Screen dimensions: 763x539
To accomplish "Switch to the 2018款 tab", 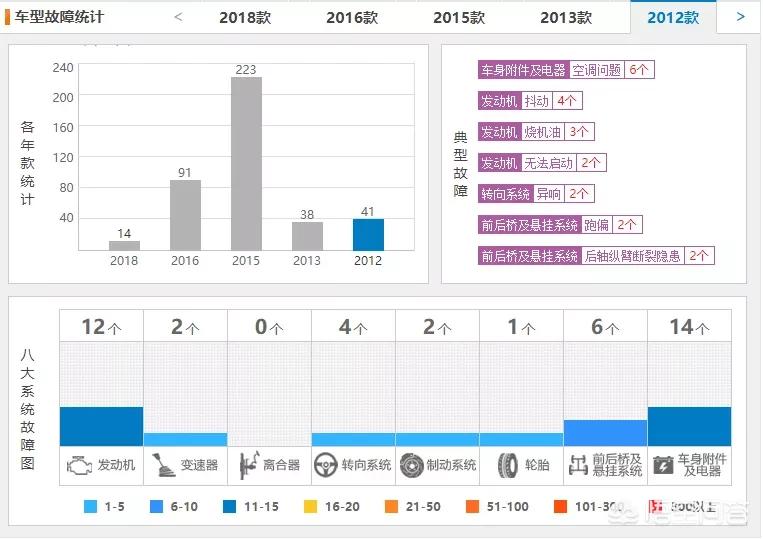I will pos(245,17).
